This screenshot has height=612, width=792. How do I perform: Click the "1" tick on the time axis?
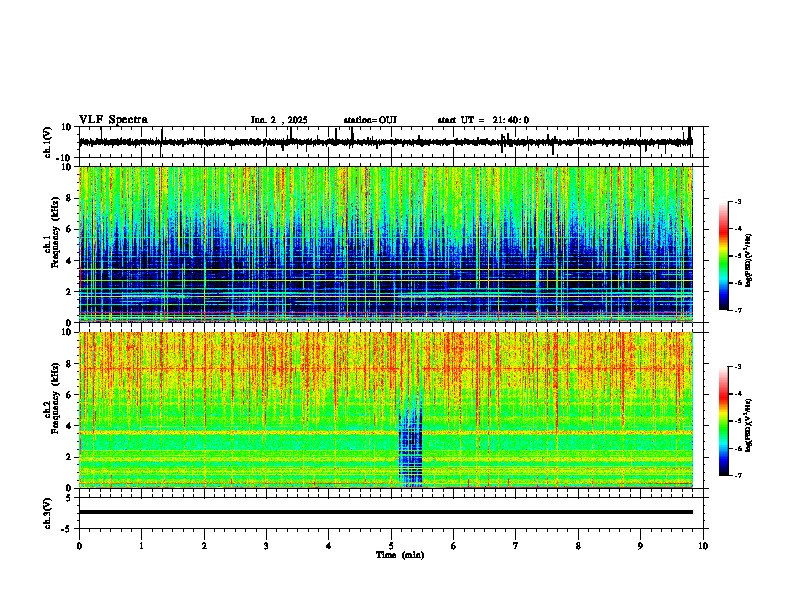coord(141,546)
